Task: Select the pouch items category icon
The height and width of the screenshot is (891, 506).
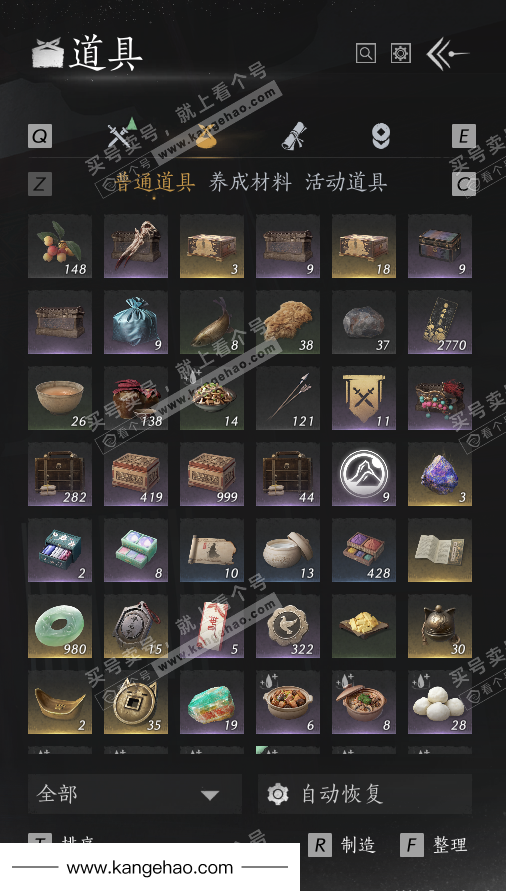Action: point(206,137)
